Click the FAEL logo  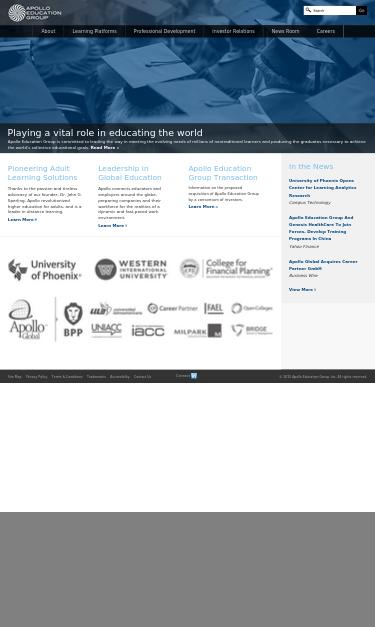point(213,308)
